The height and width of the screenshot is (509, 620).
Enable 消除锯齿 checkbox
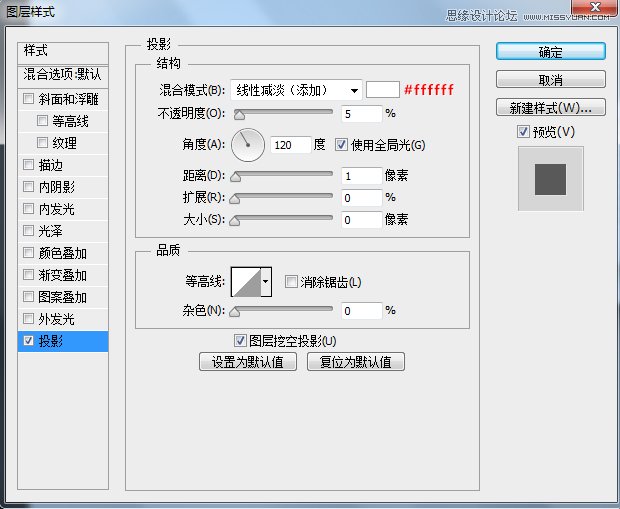pos(291,282)
